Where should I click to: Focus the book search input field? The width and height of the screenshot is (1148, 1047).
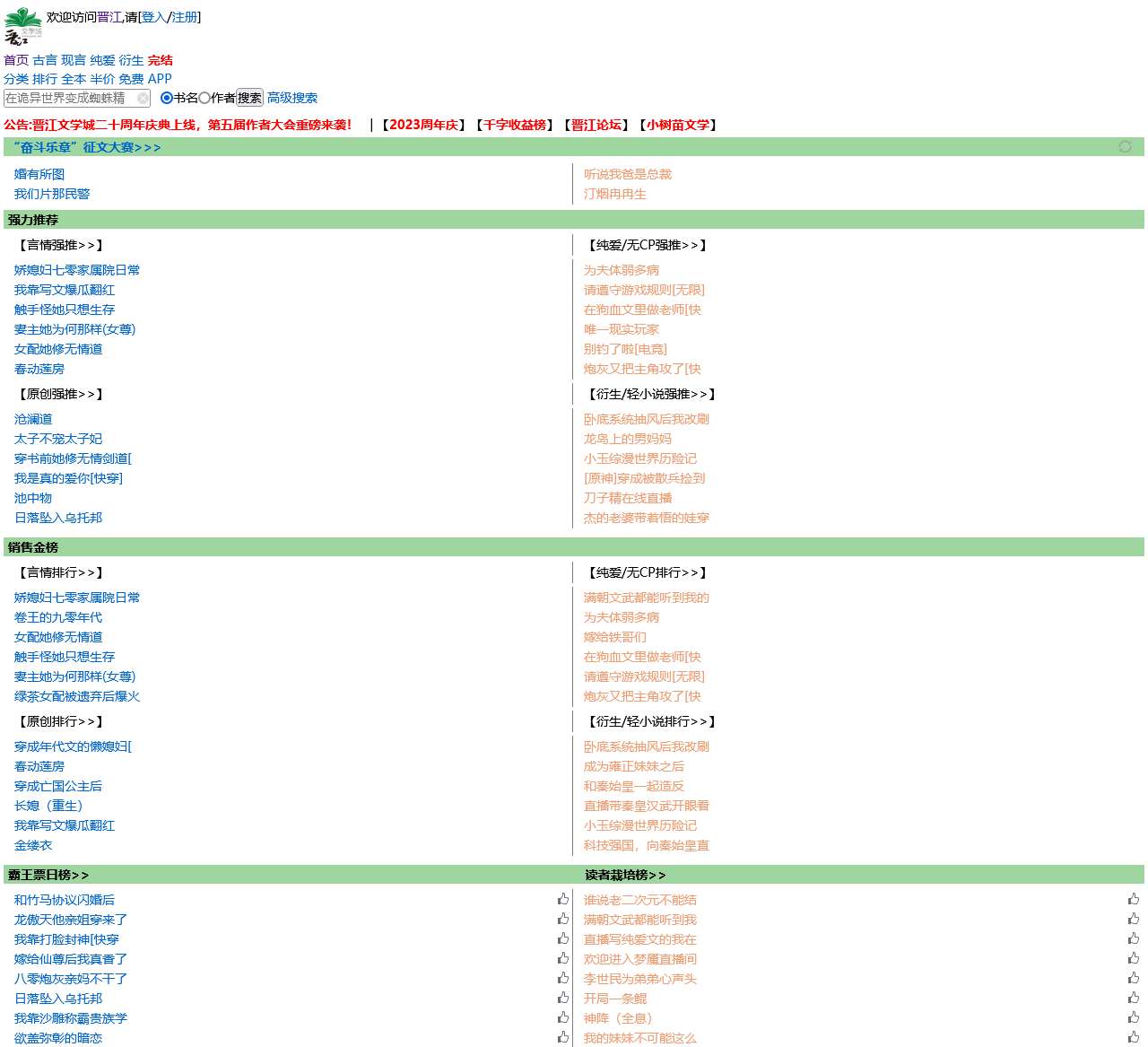pyautogui.click(x=79, y=98)
